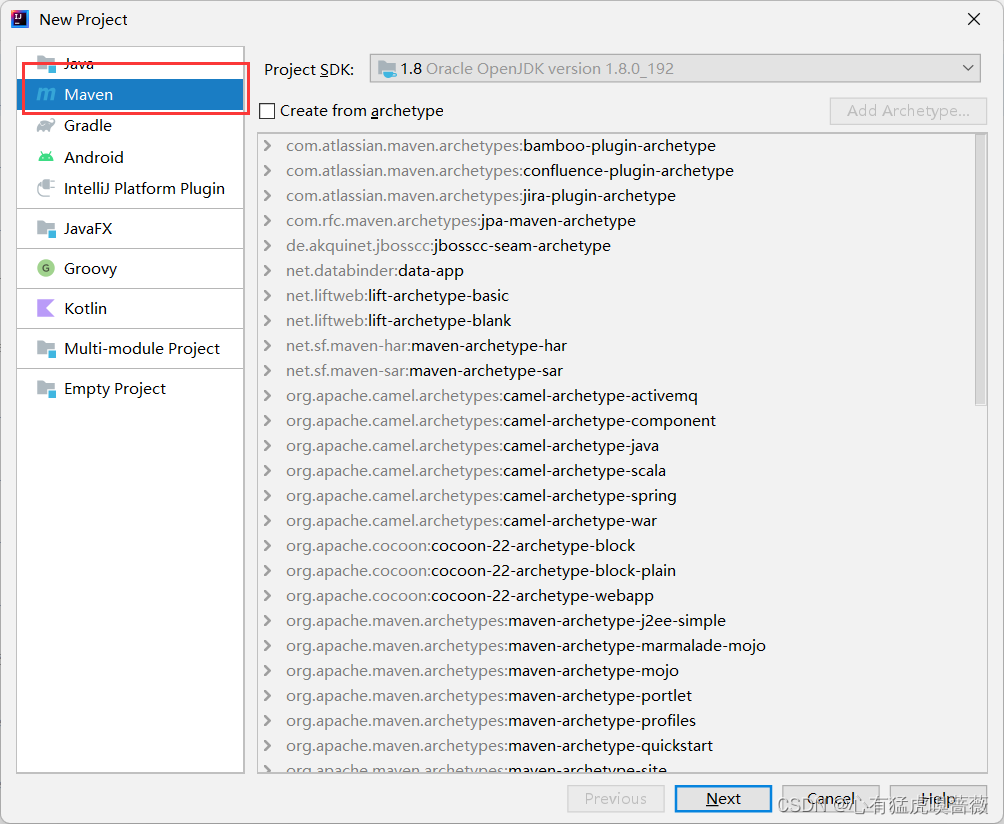The width and height of the screenshot is (1004, 824).
Task: Close the New Project dialog
Action: pos(974,19)
